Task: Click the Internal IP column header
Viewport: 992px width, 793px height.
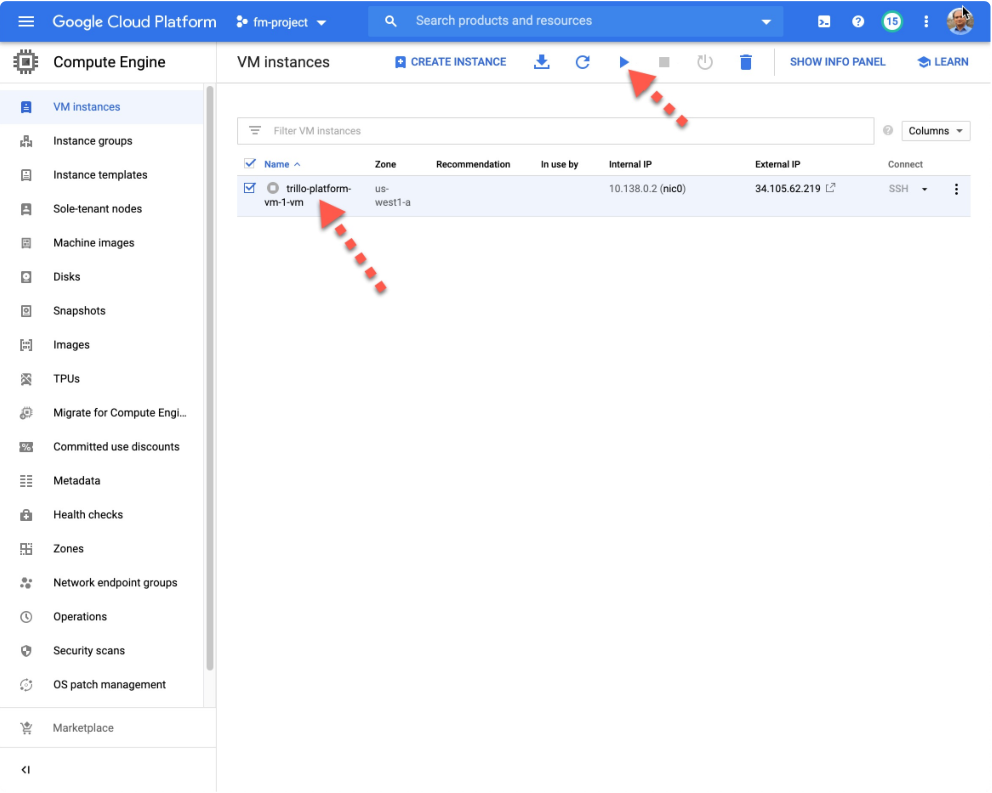Action: point(630,164)
